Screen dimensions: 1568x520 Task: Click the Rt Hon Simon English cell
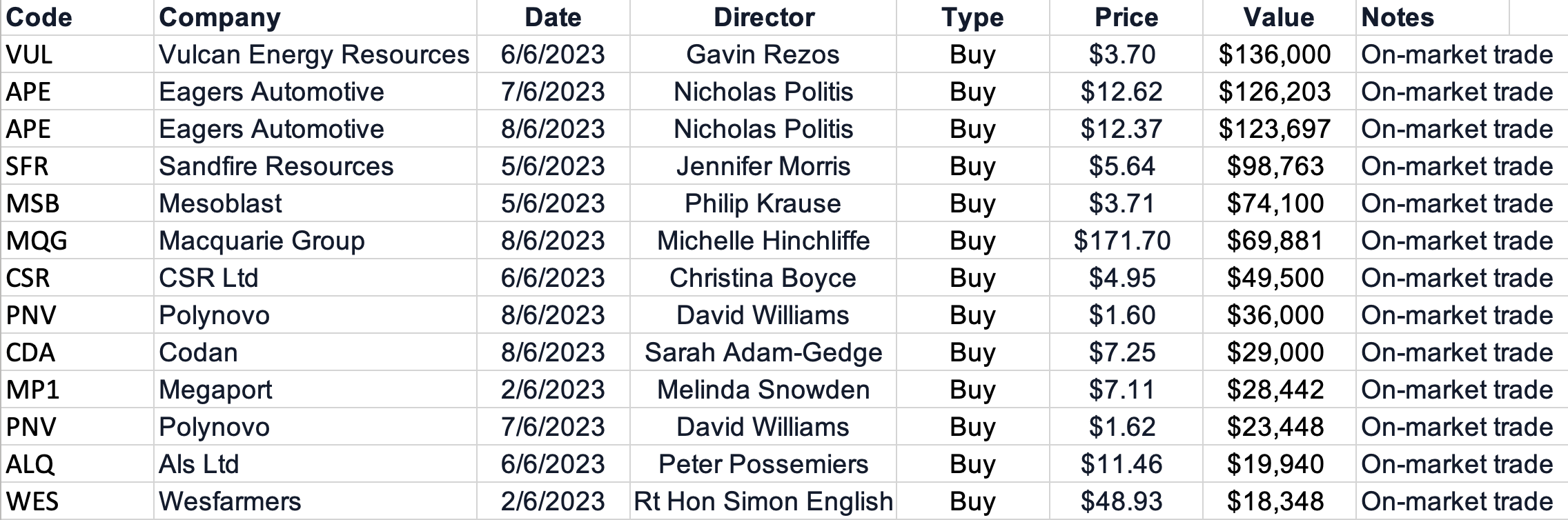click(x=763, y=502)
